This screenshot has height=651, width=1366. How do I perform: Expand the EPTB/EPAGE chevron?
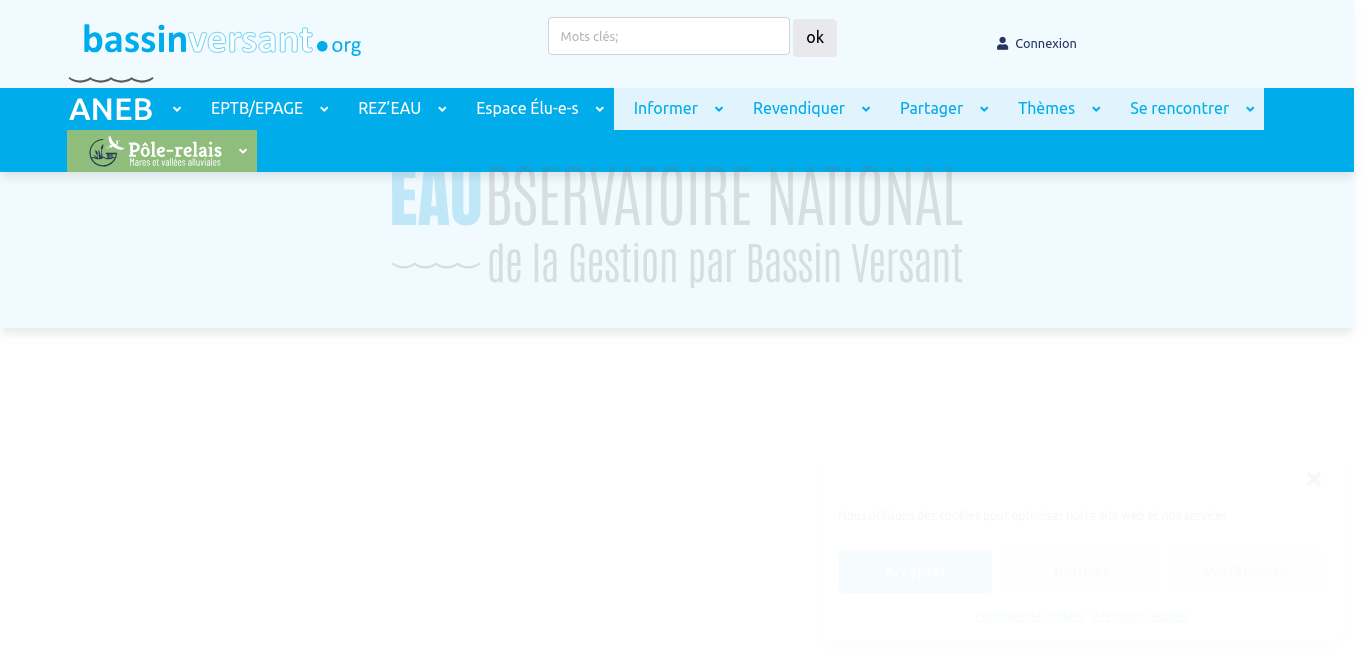[324, 109]
